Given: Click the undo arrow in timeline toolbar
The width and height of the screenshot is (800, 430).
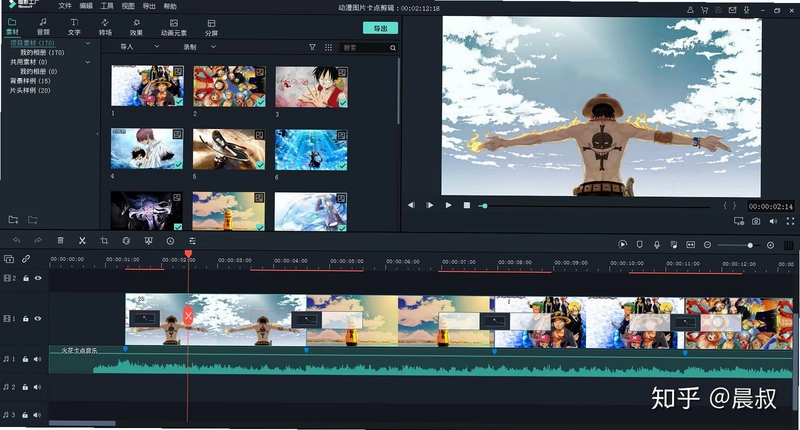Looking at the screenshot, I should (16, 240).
